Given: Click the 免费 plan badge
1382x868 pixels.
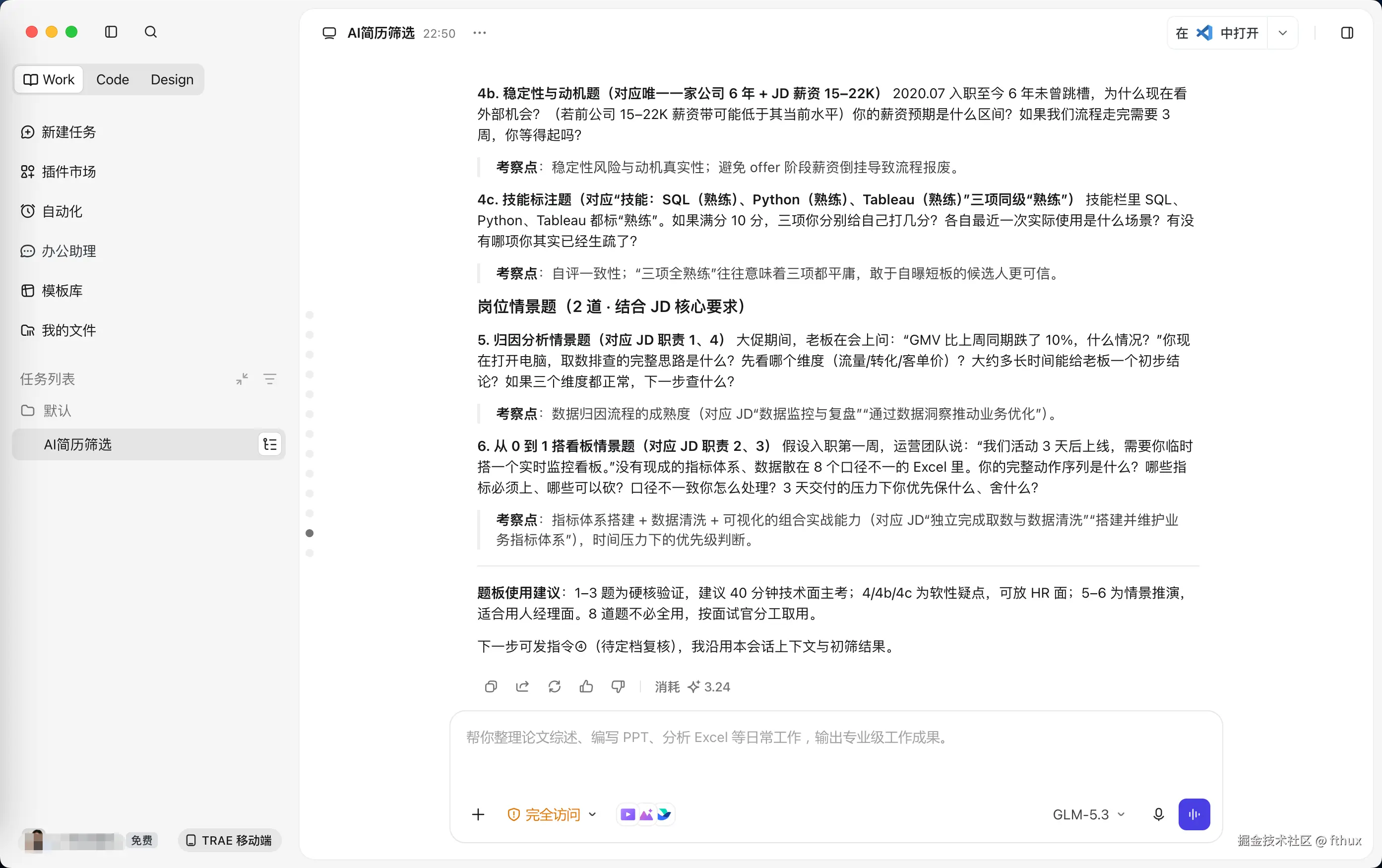Looking at the screenshot, I should coord(142,840).
